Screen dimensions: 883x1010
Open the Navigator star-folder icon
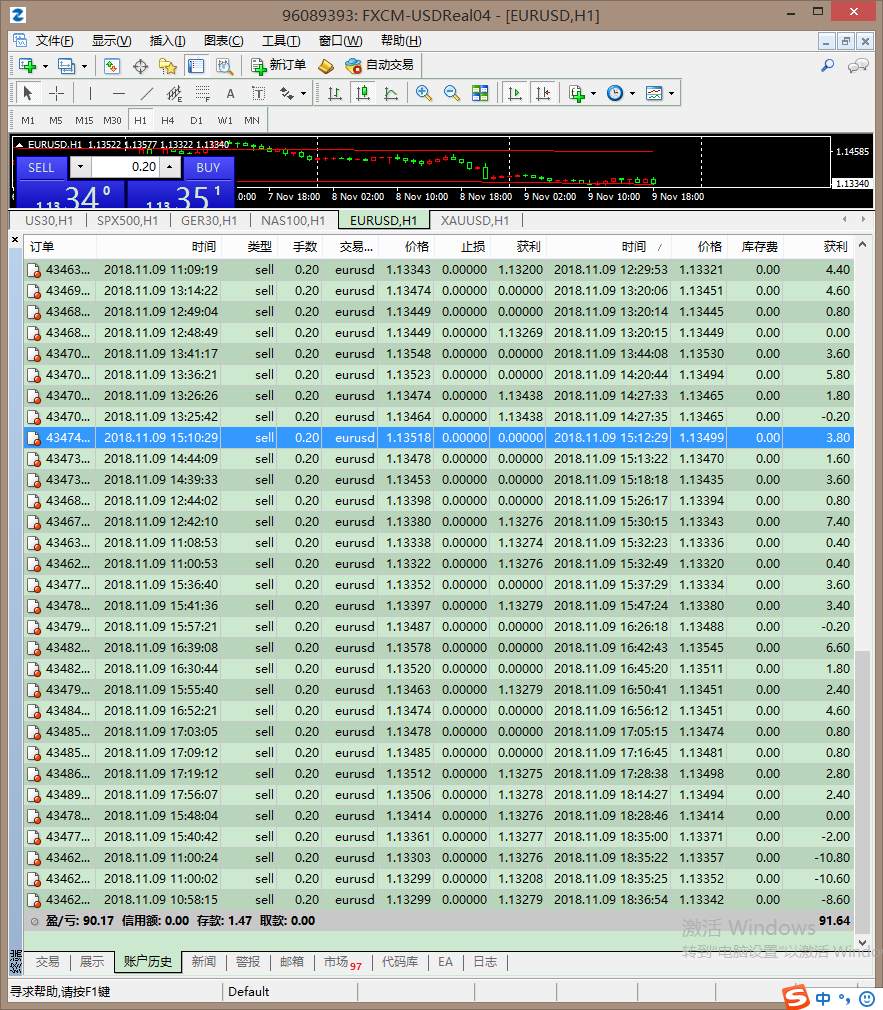(x=167, y=66)
